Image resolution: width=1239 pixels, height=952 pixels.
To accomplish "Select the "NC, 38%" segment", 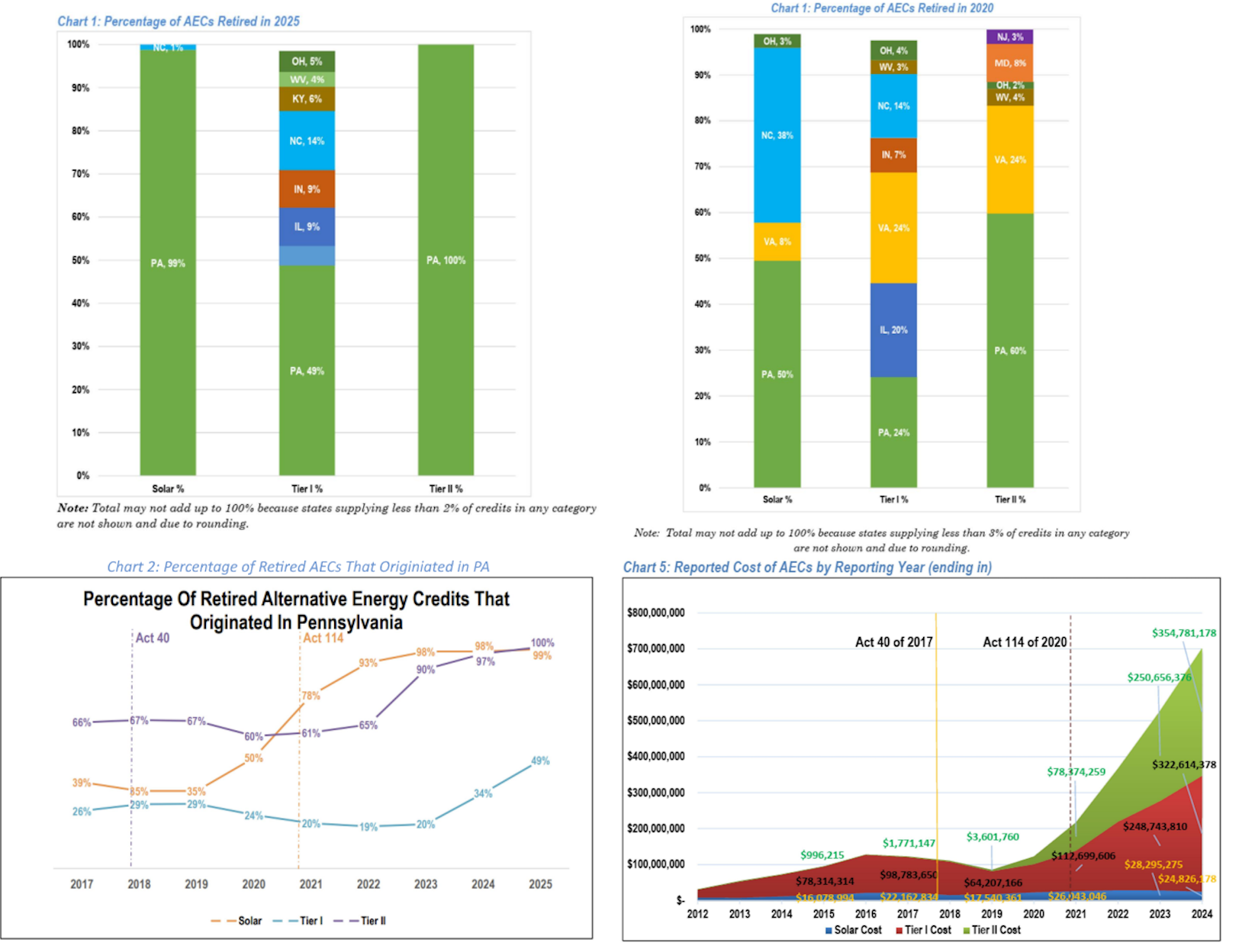I will tap(777, 135).
